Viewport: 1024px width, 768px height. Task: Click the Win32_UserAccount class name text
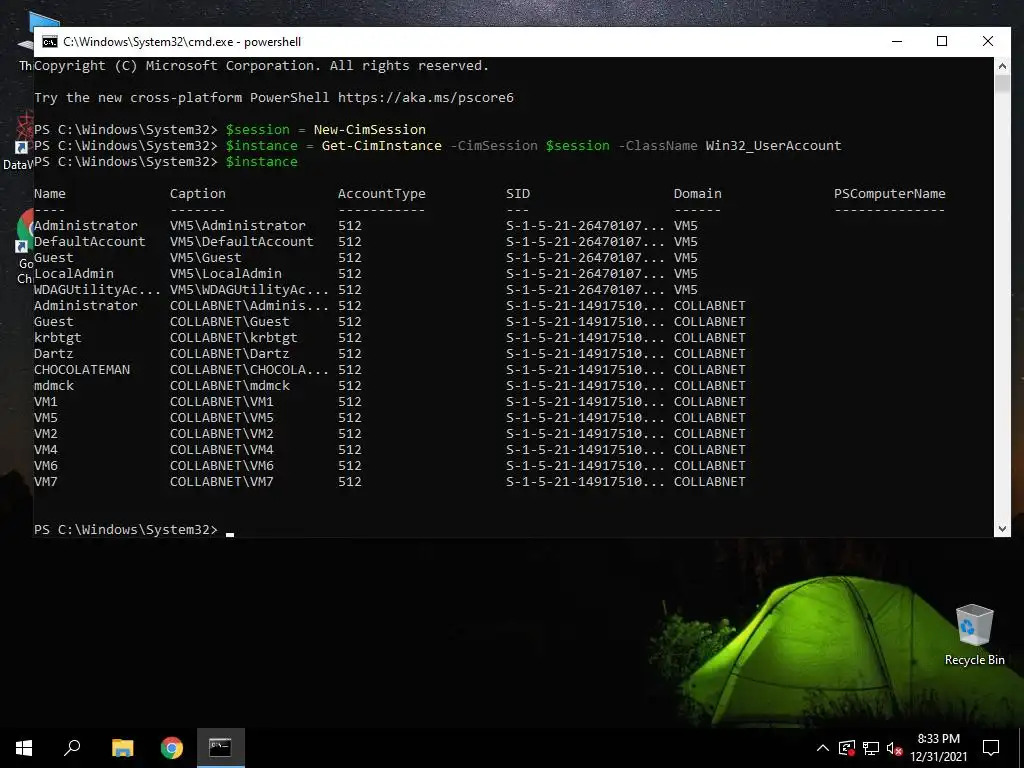[x=773, y=146]
